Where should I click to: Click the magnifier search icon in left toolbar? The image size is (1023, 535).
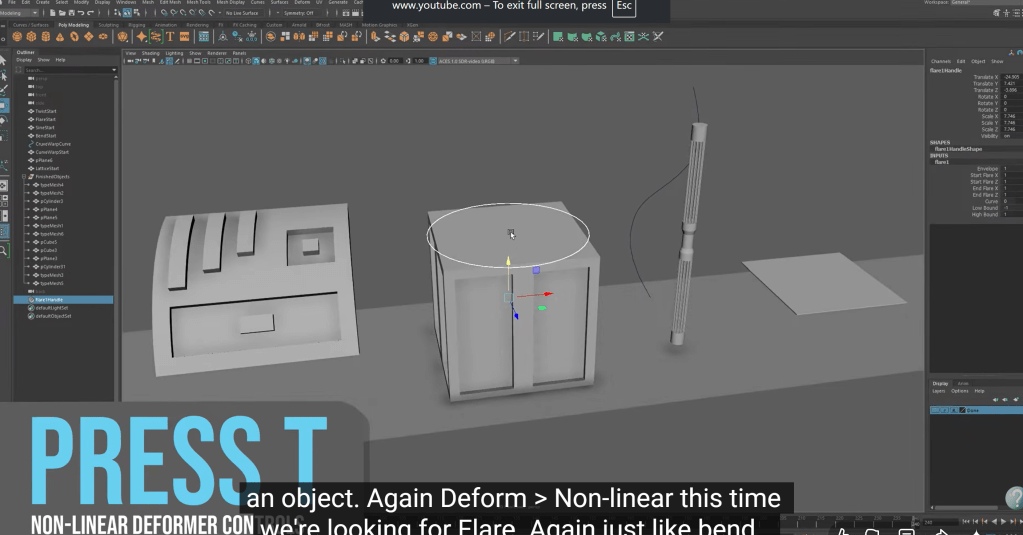pos(4,251)
